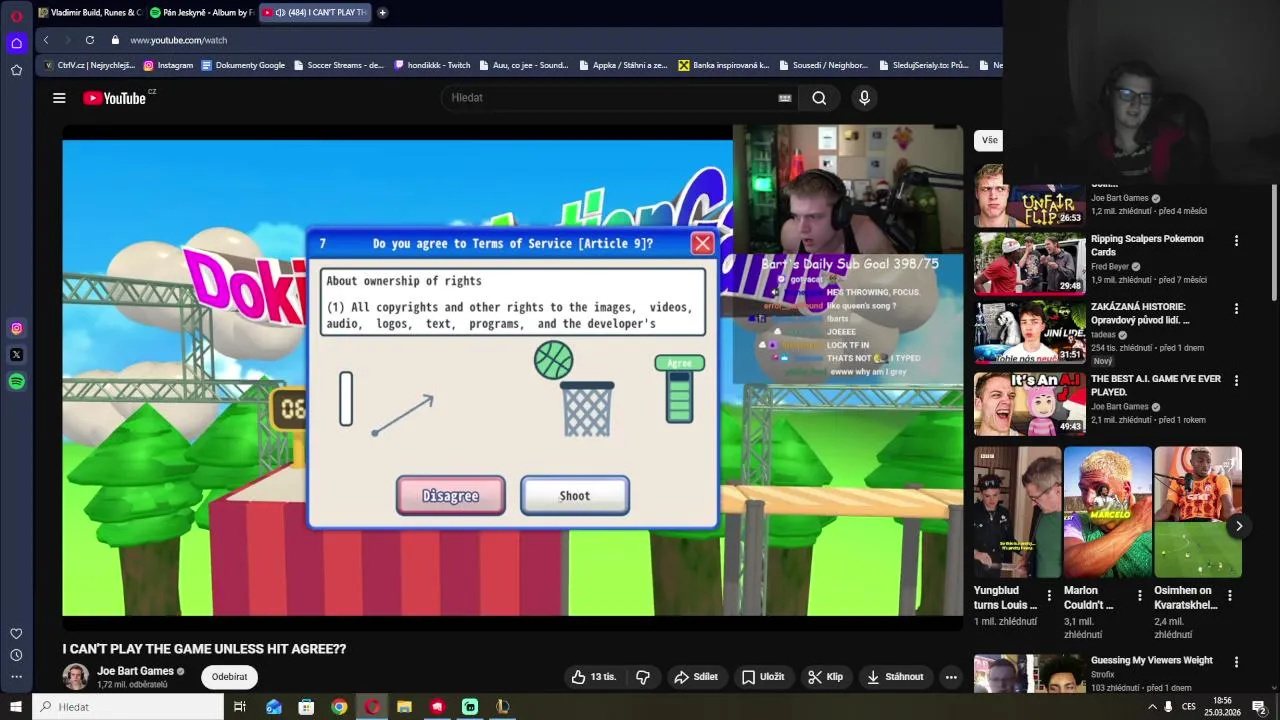Open Chrome from the taskbar

coord(339,707)
